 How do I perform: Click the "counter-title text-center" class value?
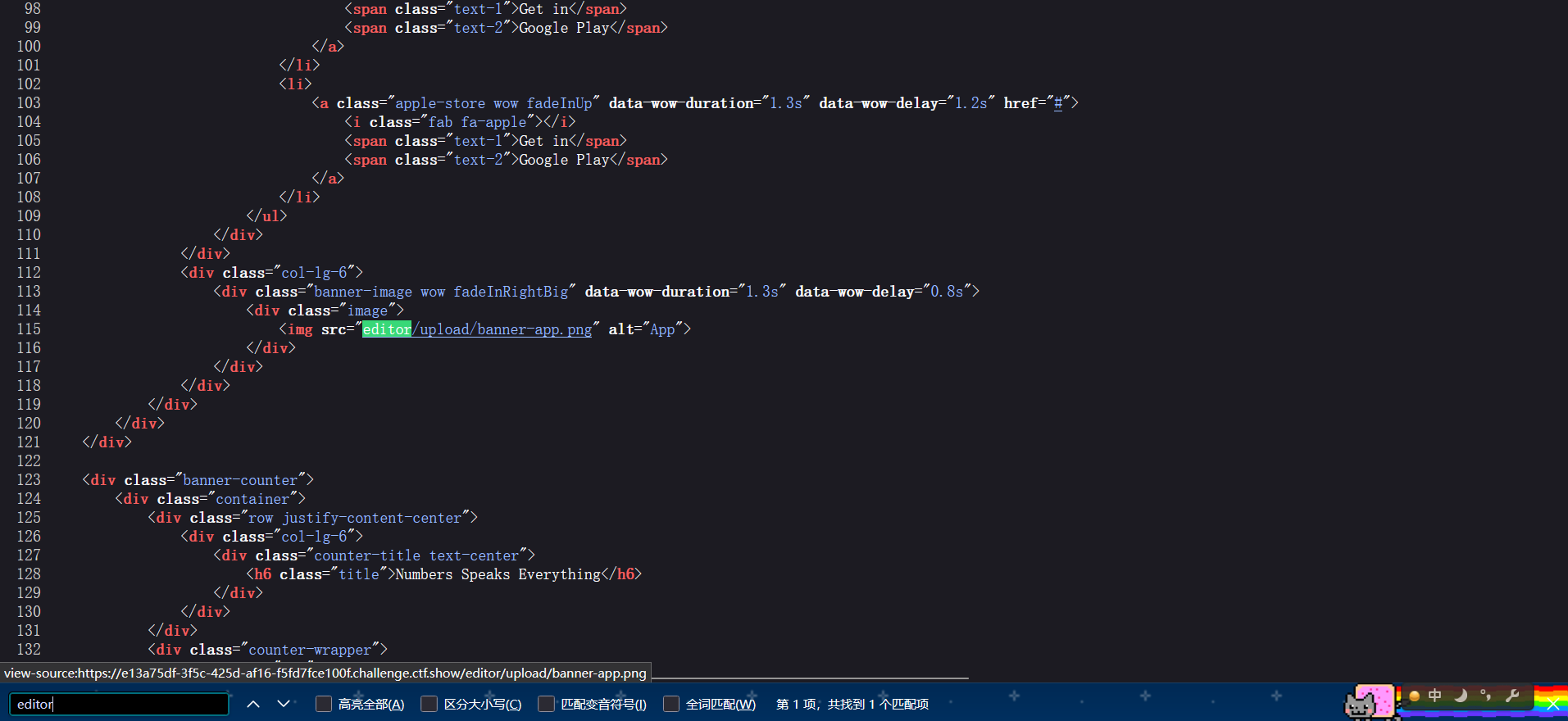(416, 555)
